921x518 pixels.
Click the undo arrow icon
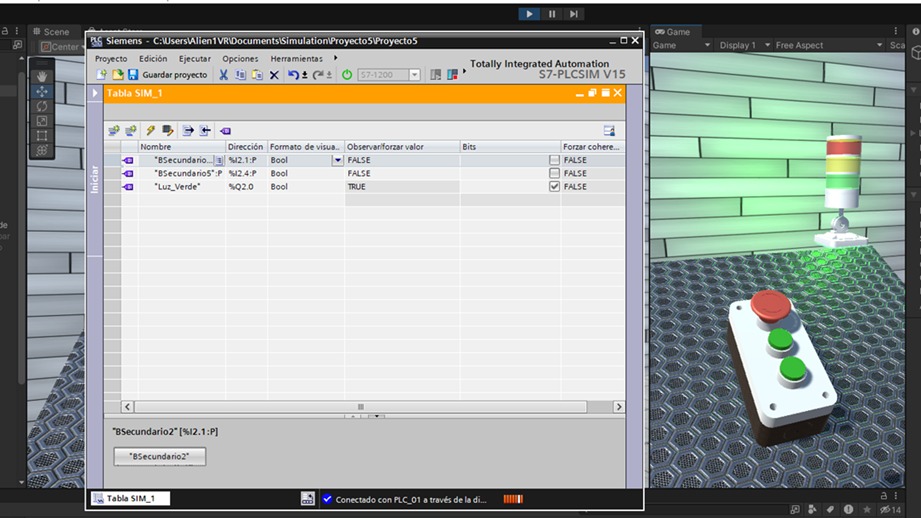tap(293, 75)
